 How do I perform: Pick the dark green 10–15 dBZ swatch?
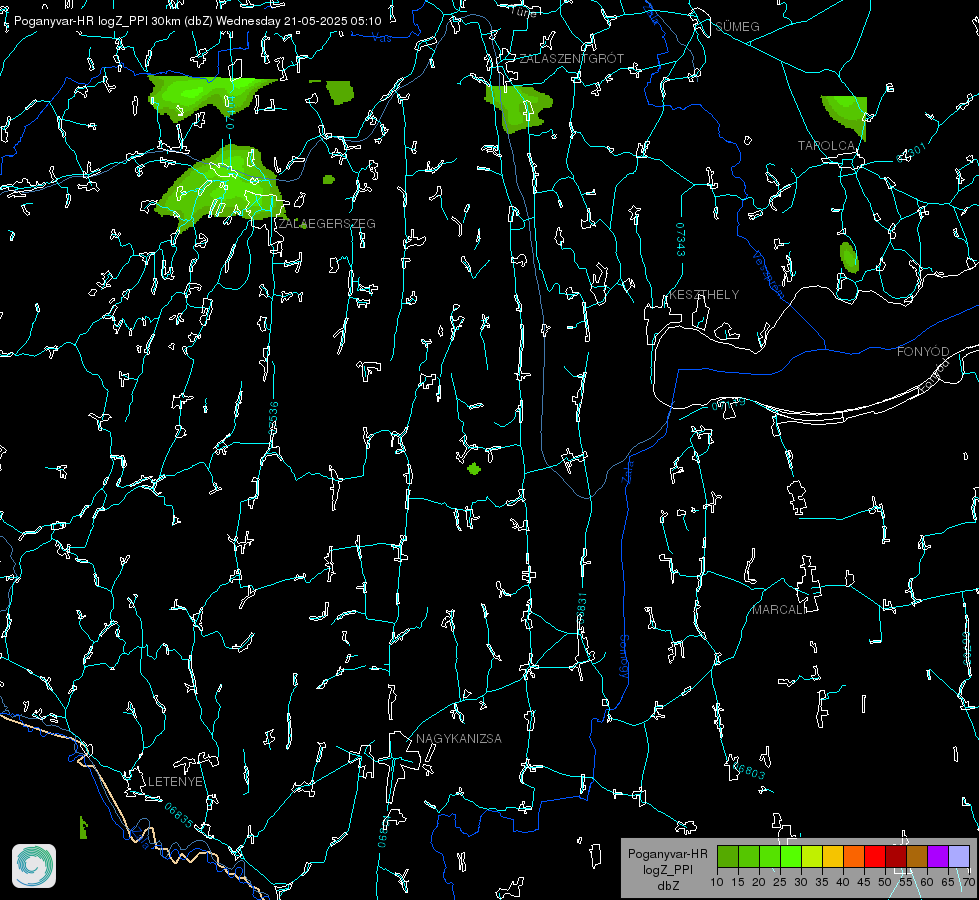click(x=728, y=856)
